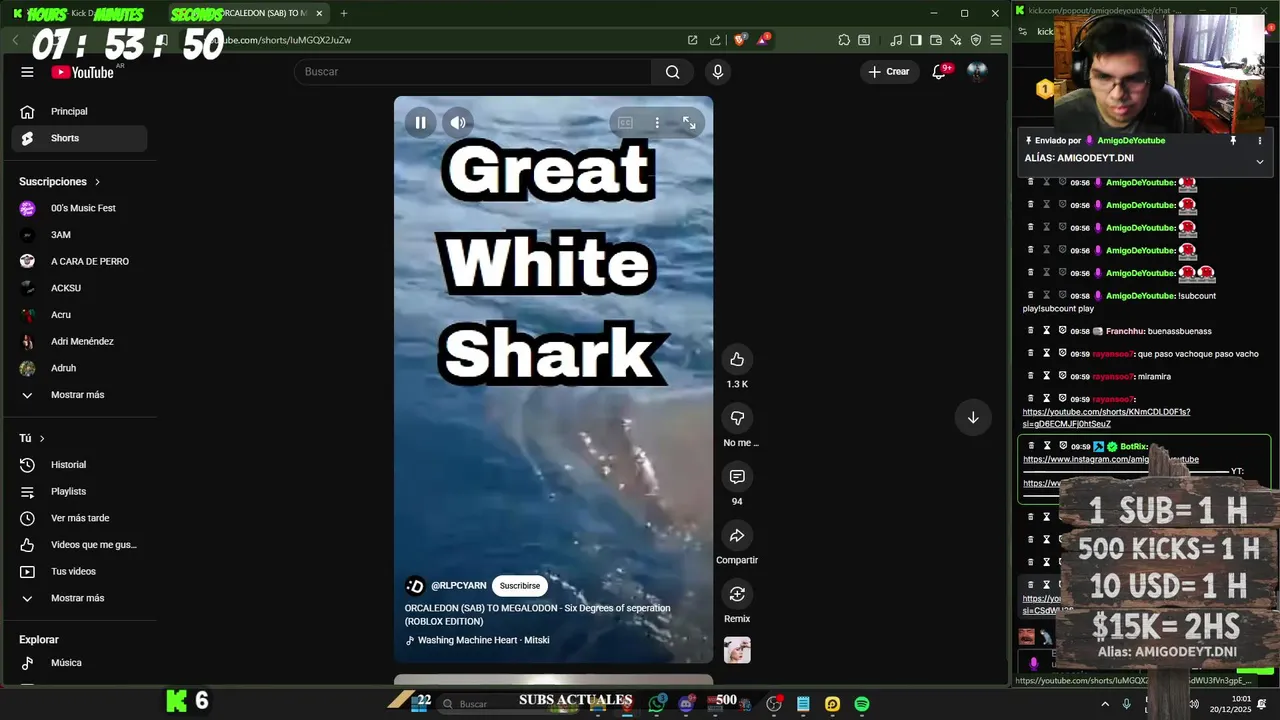Open the Brave shields lion icon
Viewport: 1280px width, 720px height.
[x=740, y=40]
